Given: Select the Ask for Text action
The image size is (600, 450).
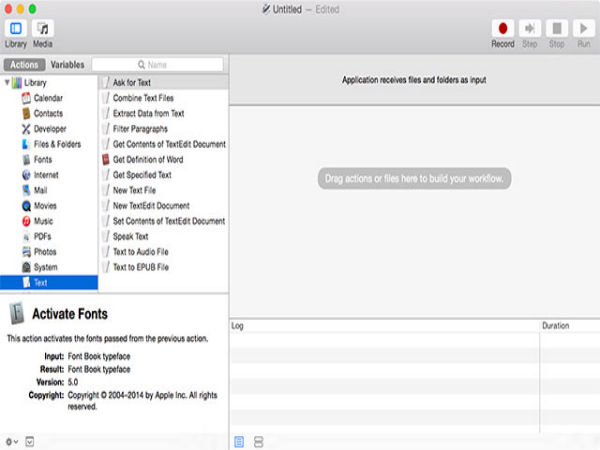Looking at the screenshot, I should tap(164, 83).
